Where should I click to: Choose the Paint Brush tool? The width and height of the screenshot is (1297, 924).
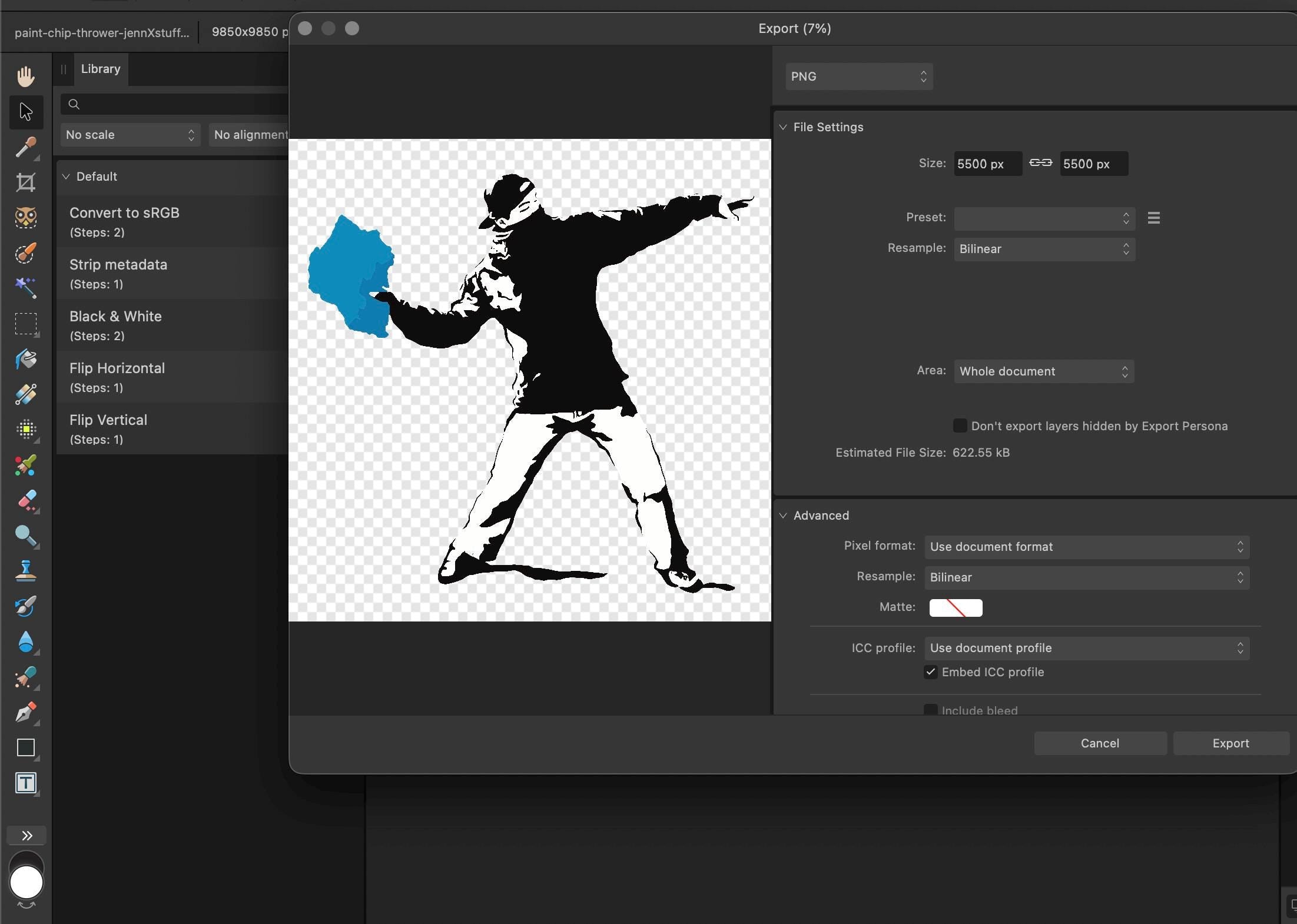[x=26, y=465]
